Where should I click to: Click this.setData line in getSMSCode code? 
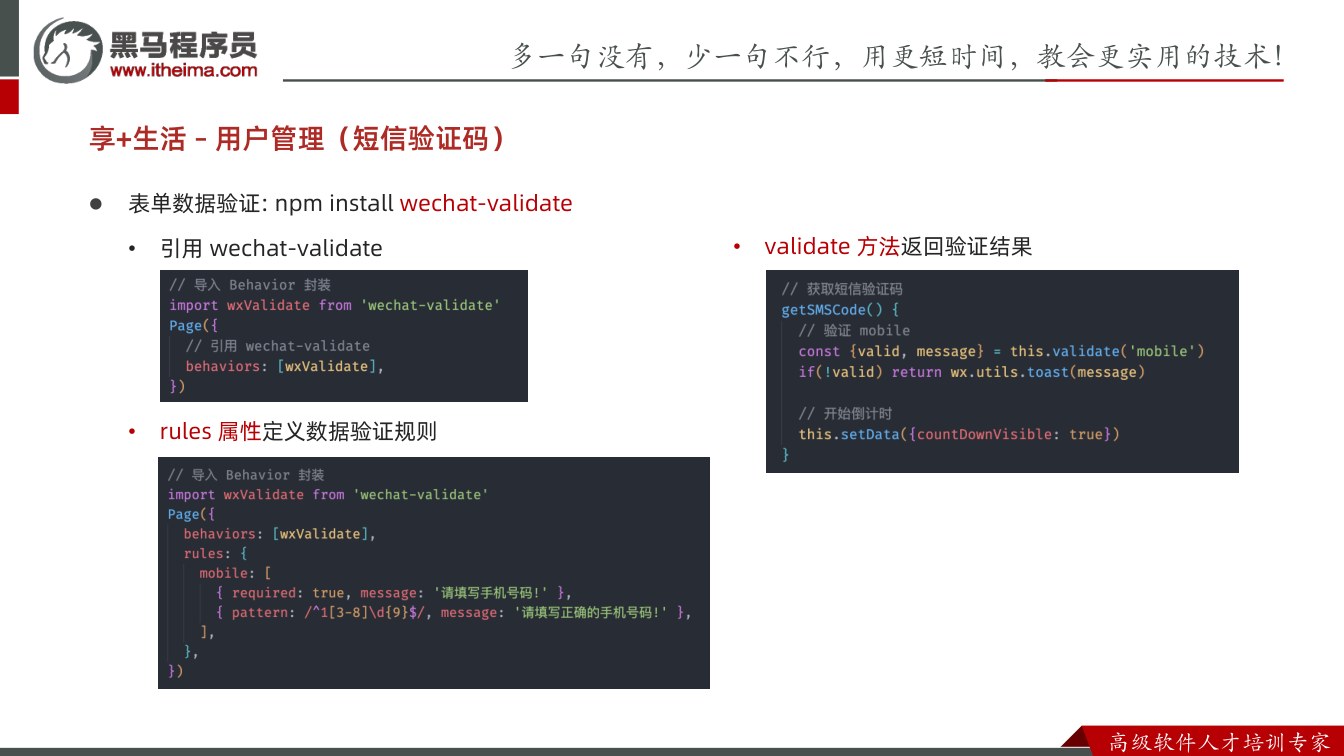[959, 434]
